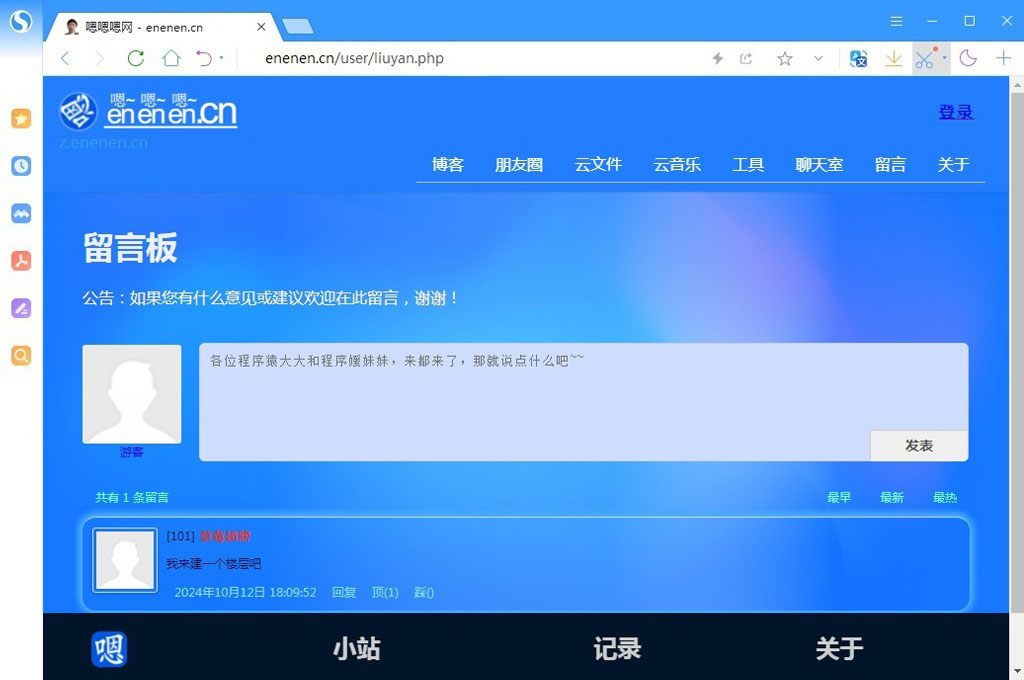This screenshot has height=680, width=1024.
Task: Open the downloads icon
Action: point(893,59)
